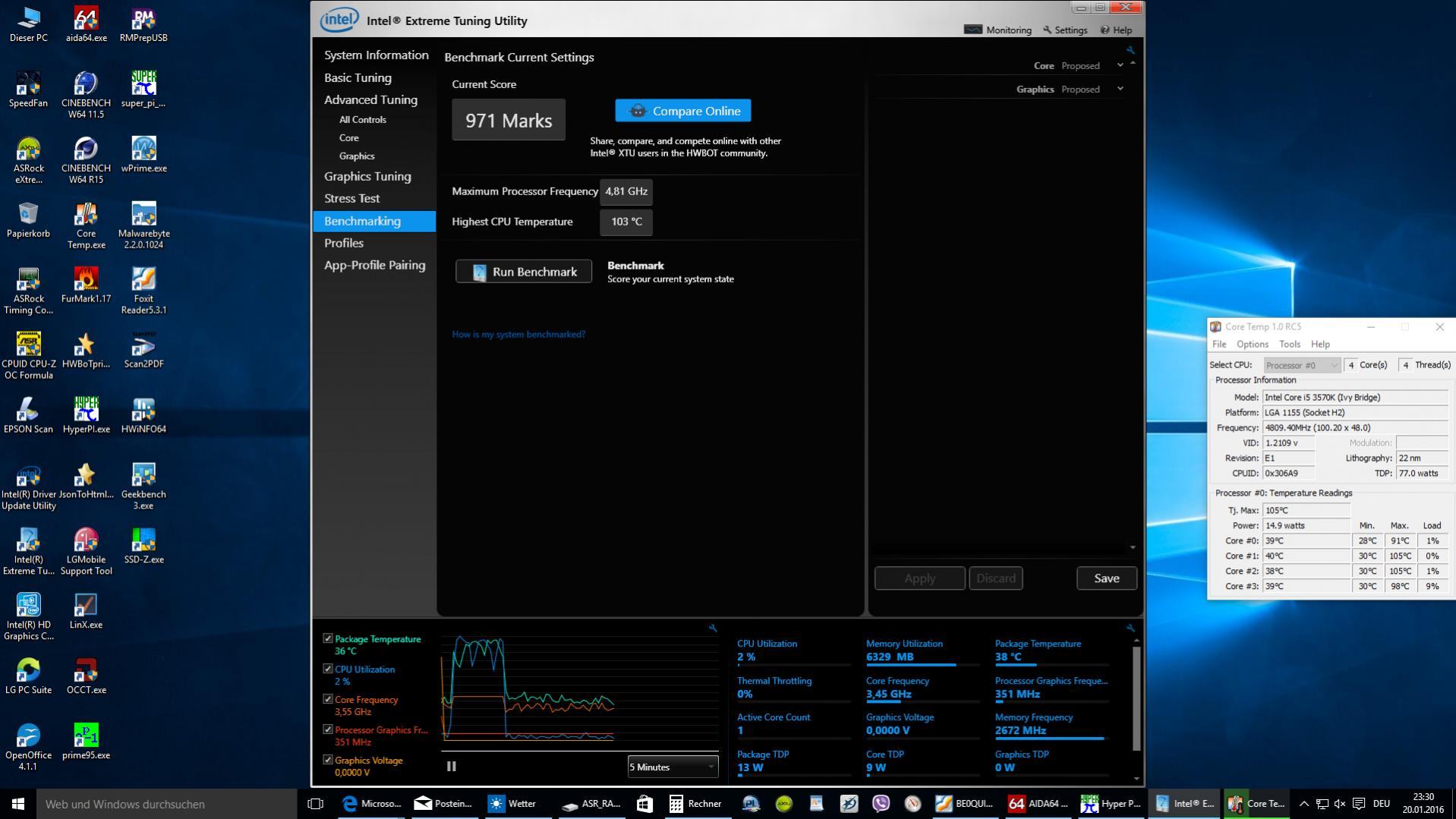
Task: Open the aida64.exe desktop shortcut
Action: click(x=86, y=24)
